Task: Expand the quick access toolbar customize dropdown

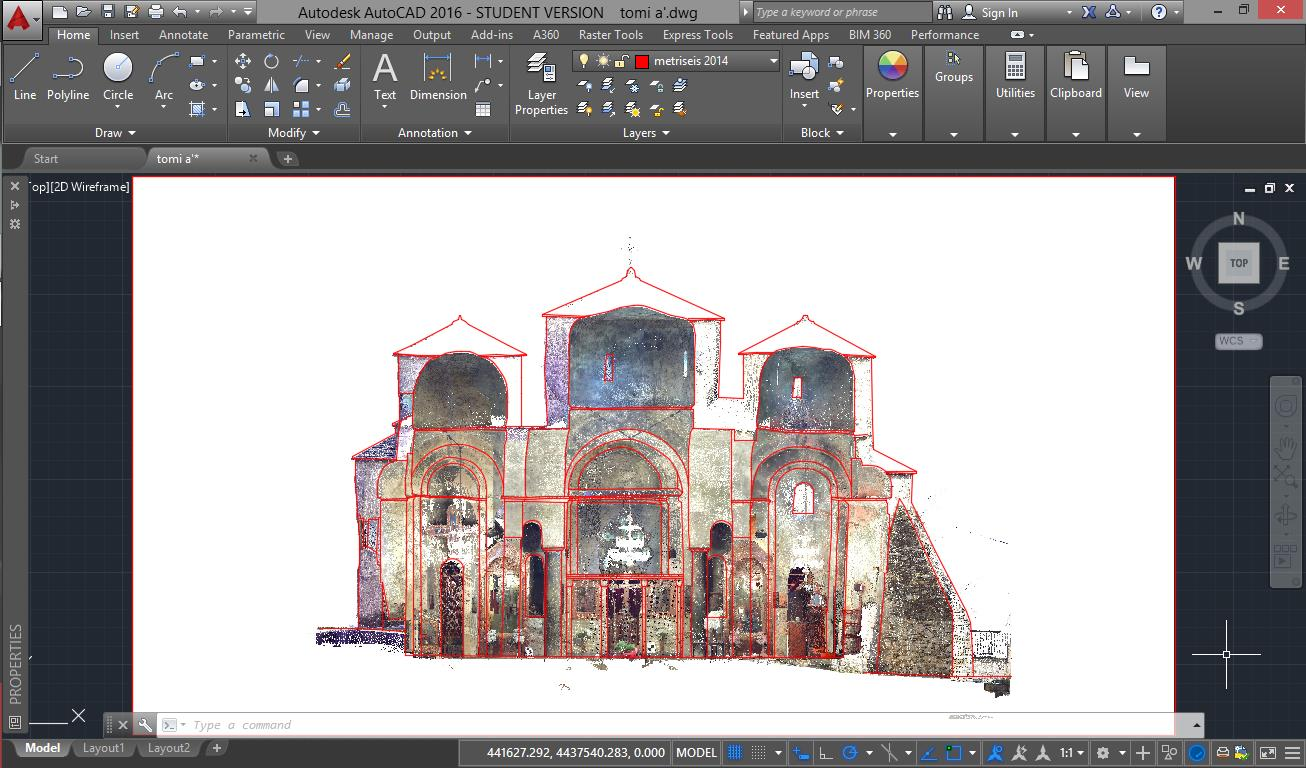Action: click(x=248, y=12)
